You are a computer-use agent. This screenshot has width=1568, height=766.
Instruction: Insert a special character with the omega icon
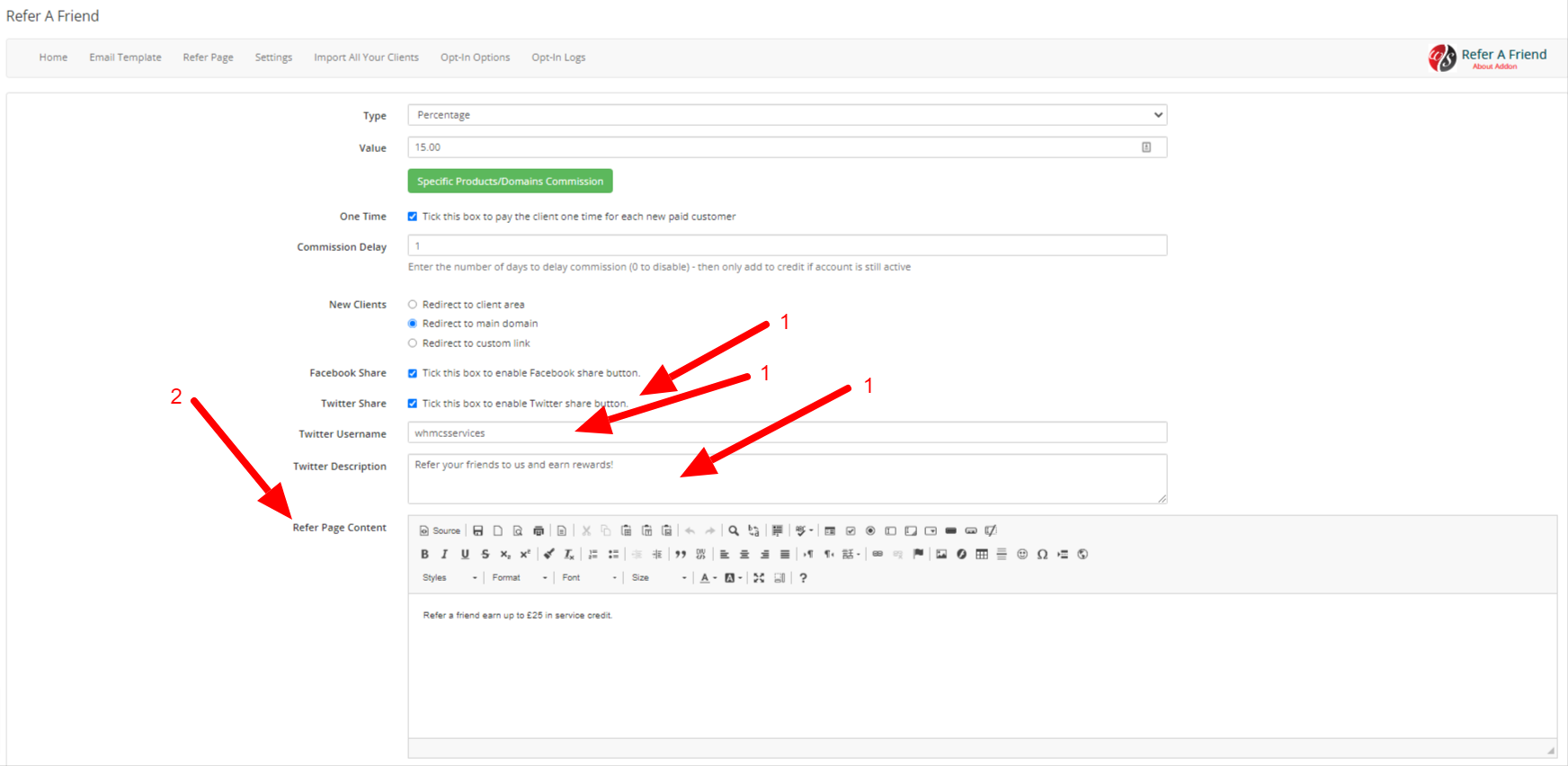(x=1042, y=555)
